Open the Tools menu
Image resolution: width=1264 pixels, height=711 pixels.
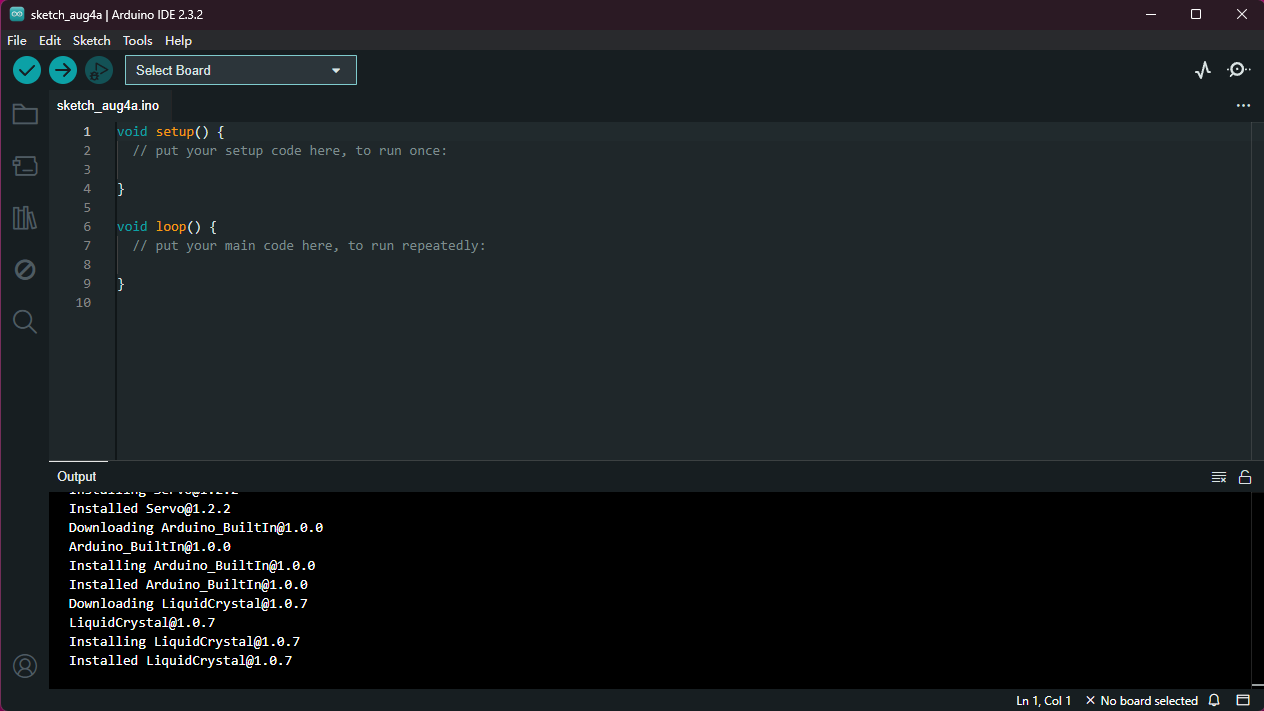point(138,41)
